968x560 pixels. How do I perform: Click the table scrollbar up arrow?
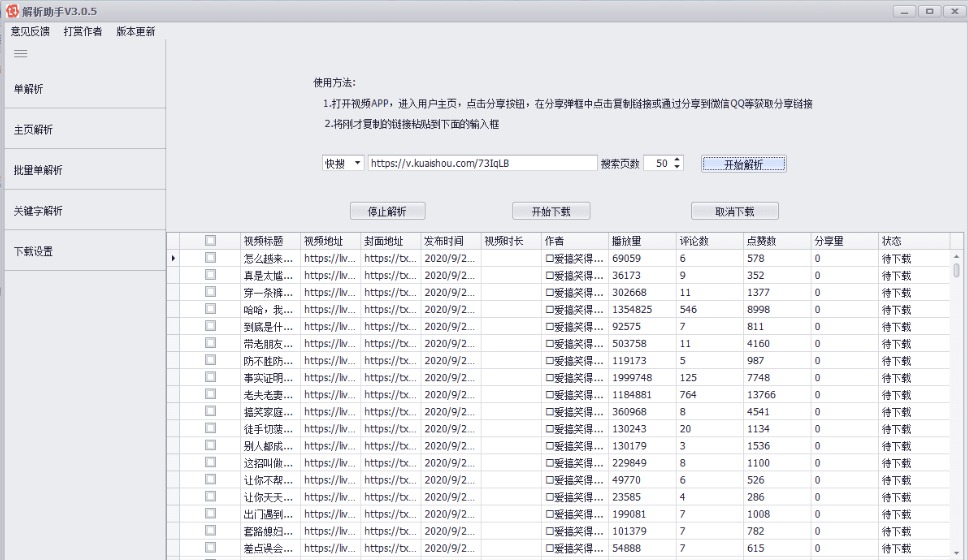[x=956, y=256]
